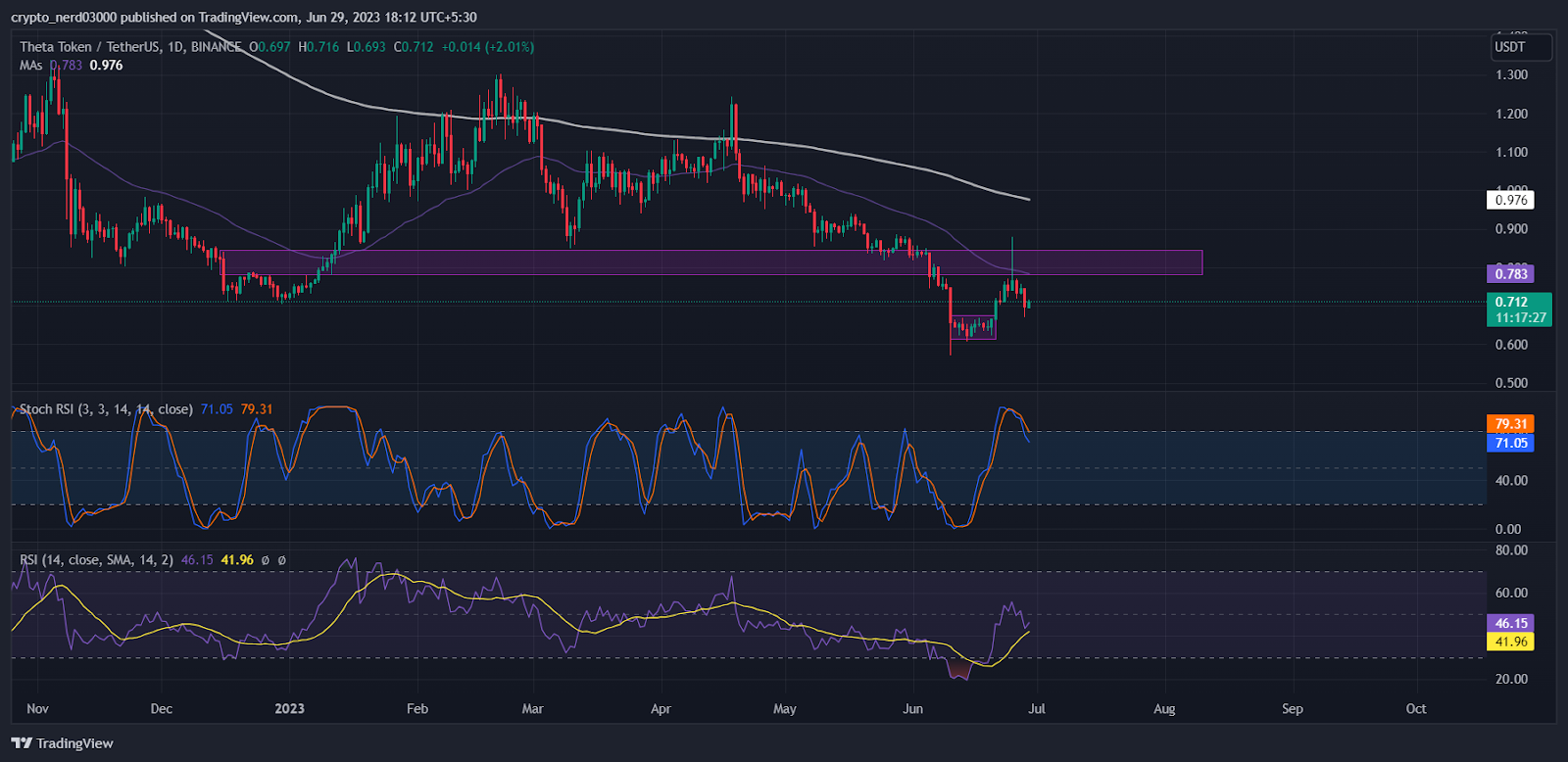Click the +0.014 (+2.01%) change value

[488, 47]
